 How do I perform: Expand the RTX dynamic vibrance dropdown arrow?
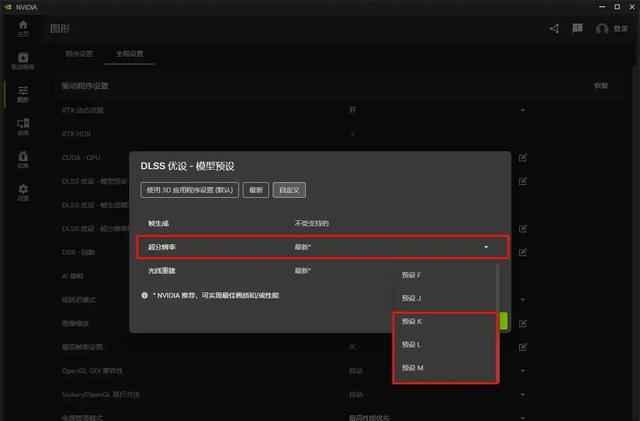coord(523,110)
